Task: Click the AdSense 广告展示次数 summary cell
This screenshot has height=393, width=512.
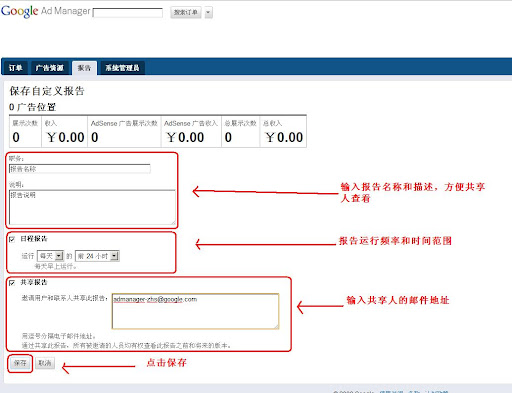Action: coord(124,131)
